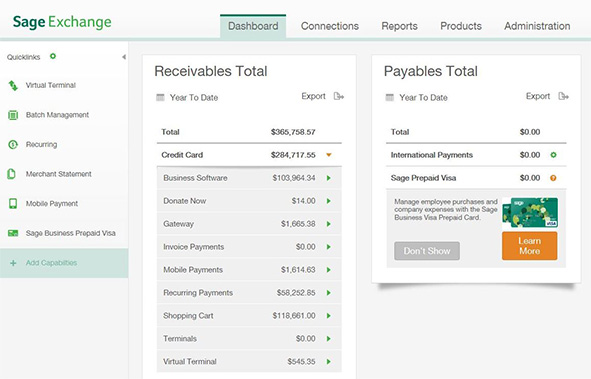Screen dimensions: 591x379
Task: Click green gear beside International Payments
Action: point(553,155)
